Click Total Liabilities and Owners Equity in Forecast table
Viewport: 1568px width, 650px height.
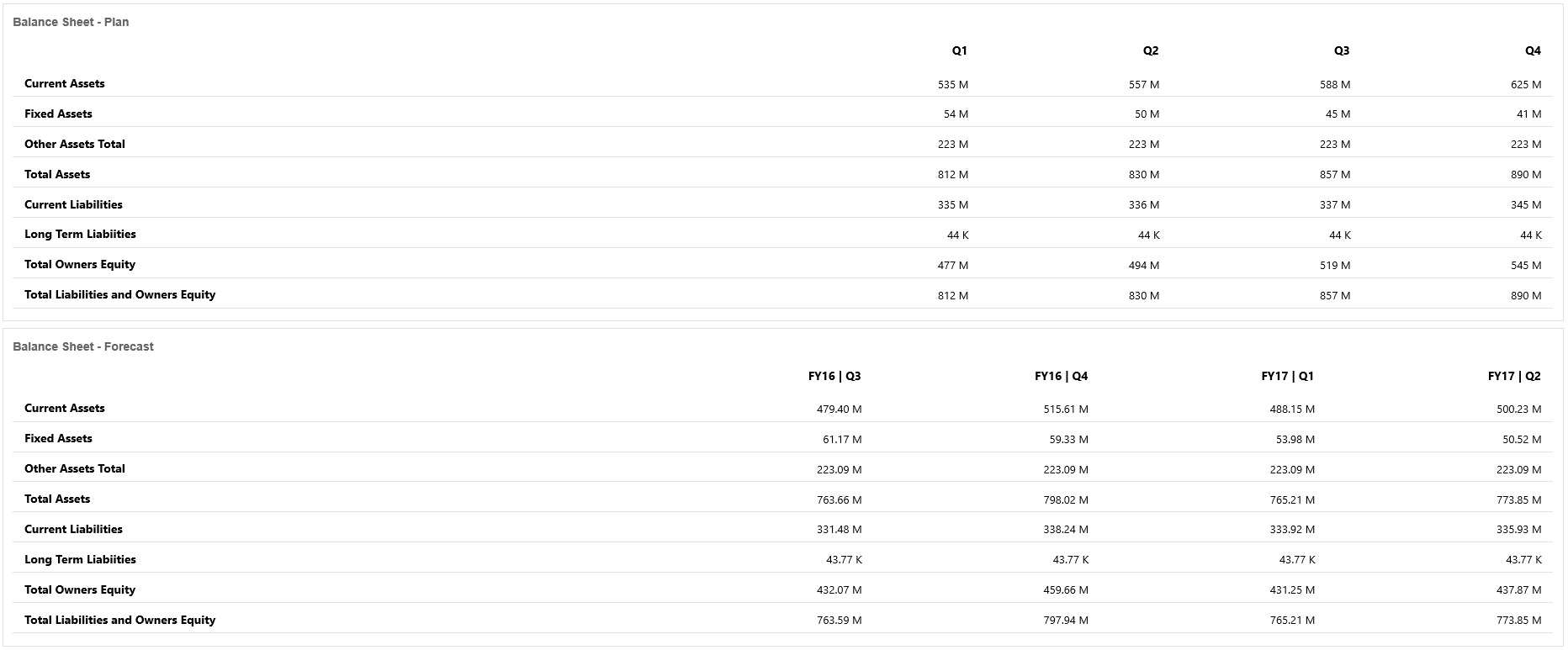(x=119, y=620)
